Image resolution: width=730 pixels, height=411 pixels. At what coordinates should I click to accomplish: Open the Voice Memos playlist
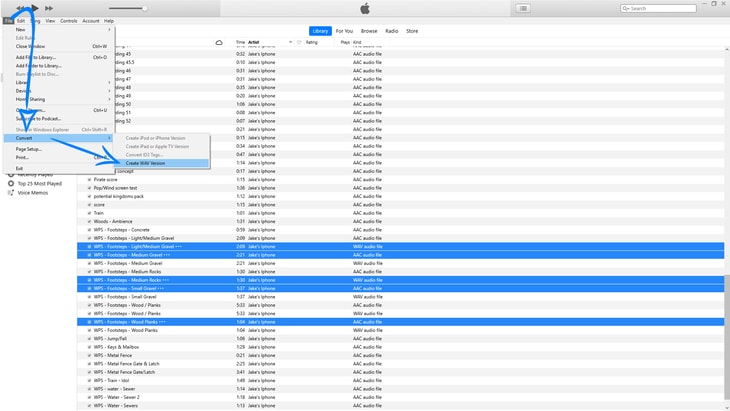point(33,193)
